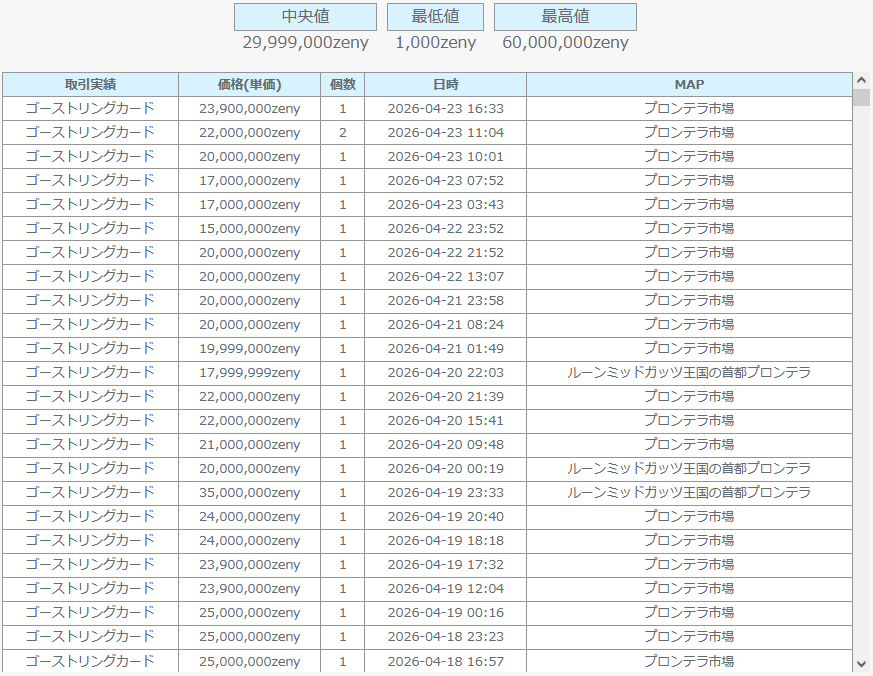Click the 35,000,000zeny price cell

tap(249, 493)
